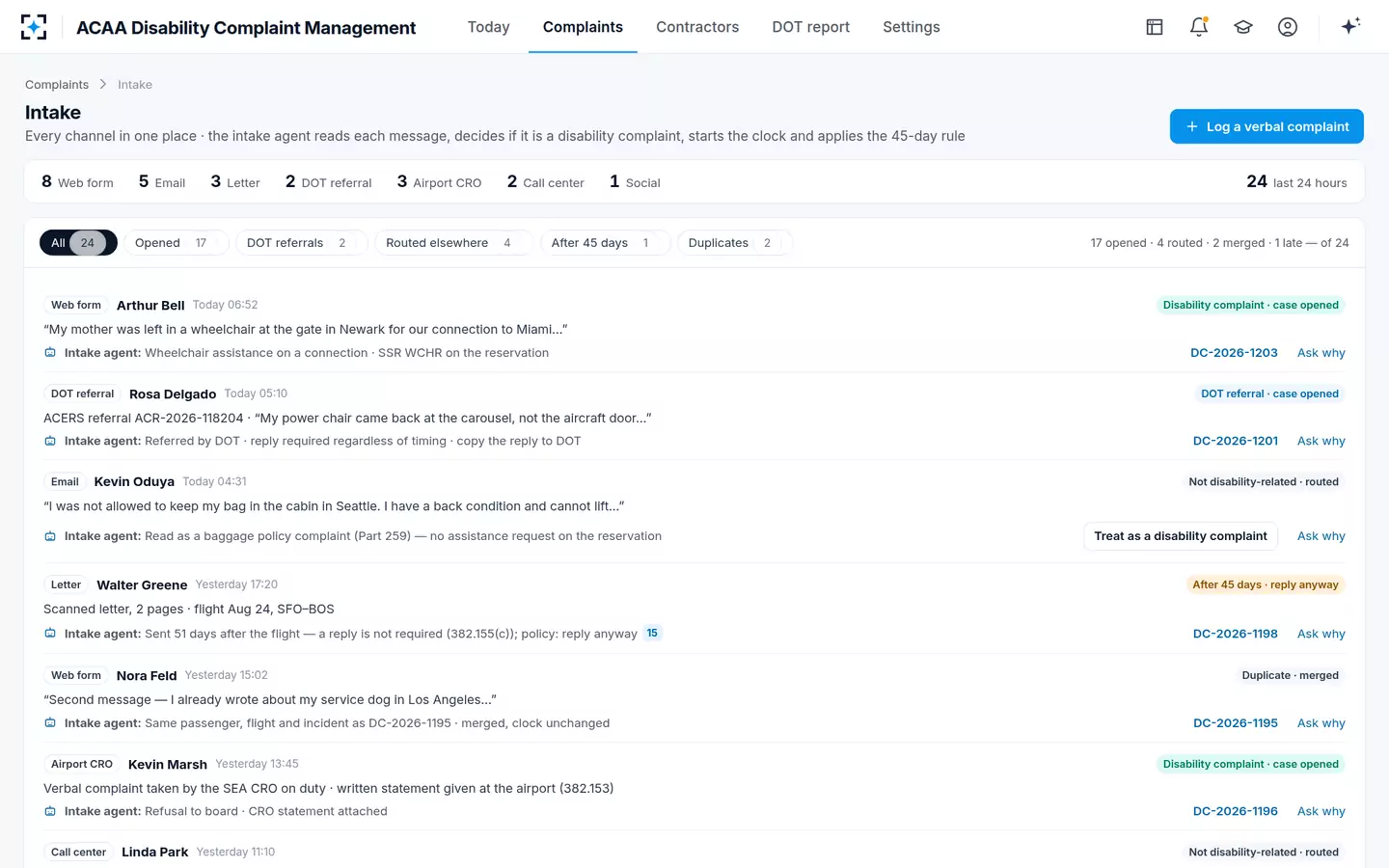
Task: Click Ask why for Walter Greene's letter
Action: pos(1321,634)
